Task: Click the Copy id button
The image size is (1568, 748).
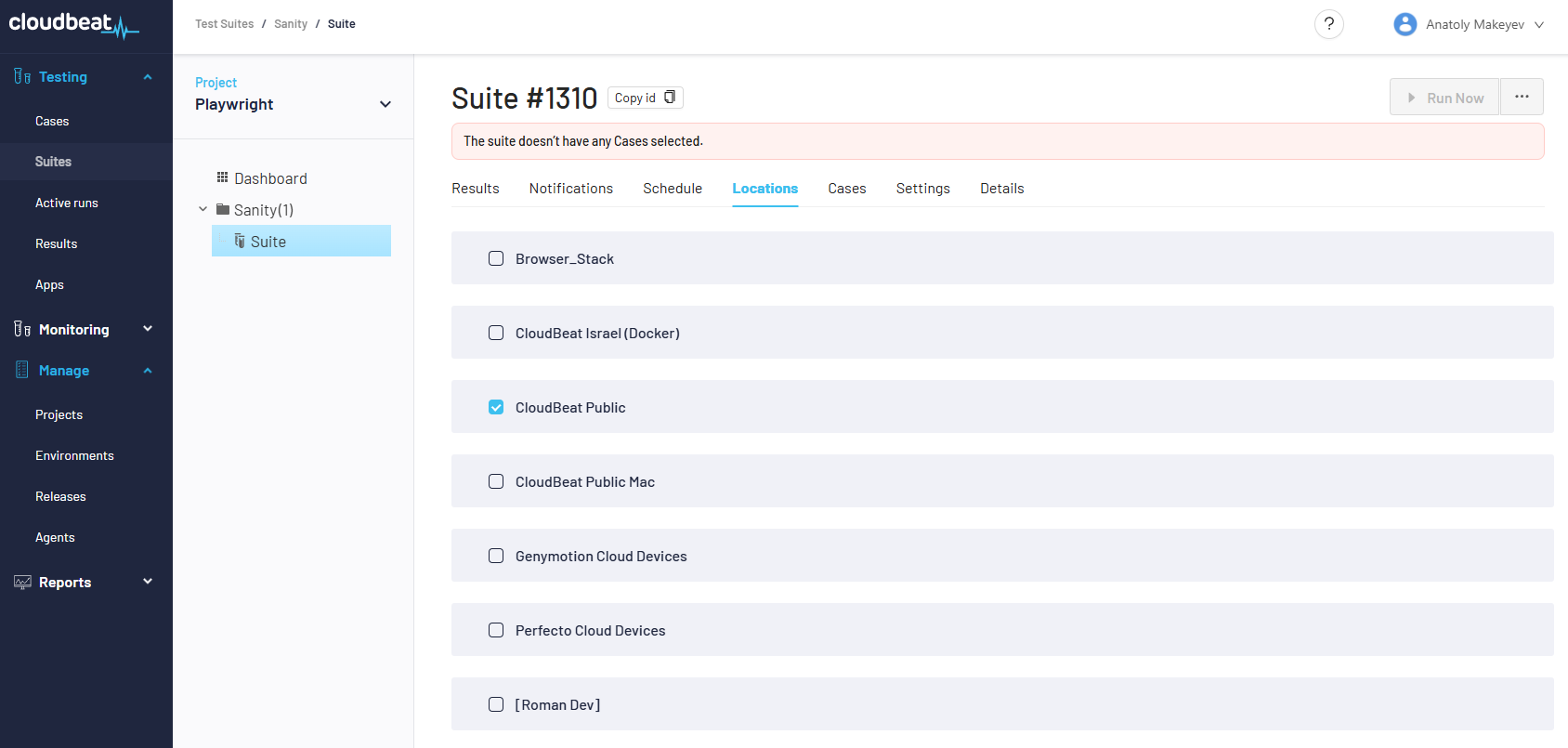Action: [646, 98]
